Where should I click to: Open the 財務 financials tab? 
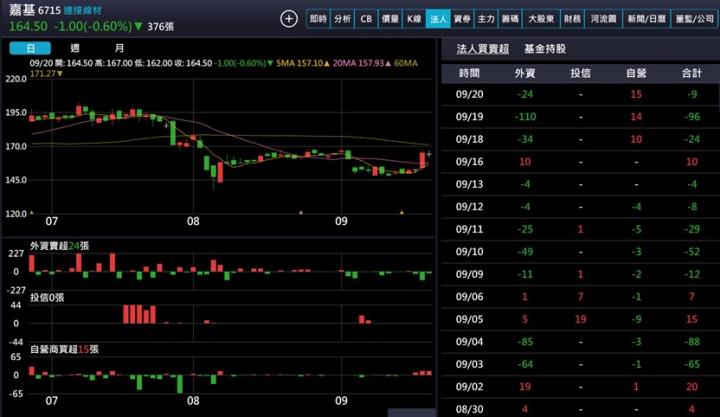[x=572, y=18]
